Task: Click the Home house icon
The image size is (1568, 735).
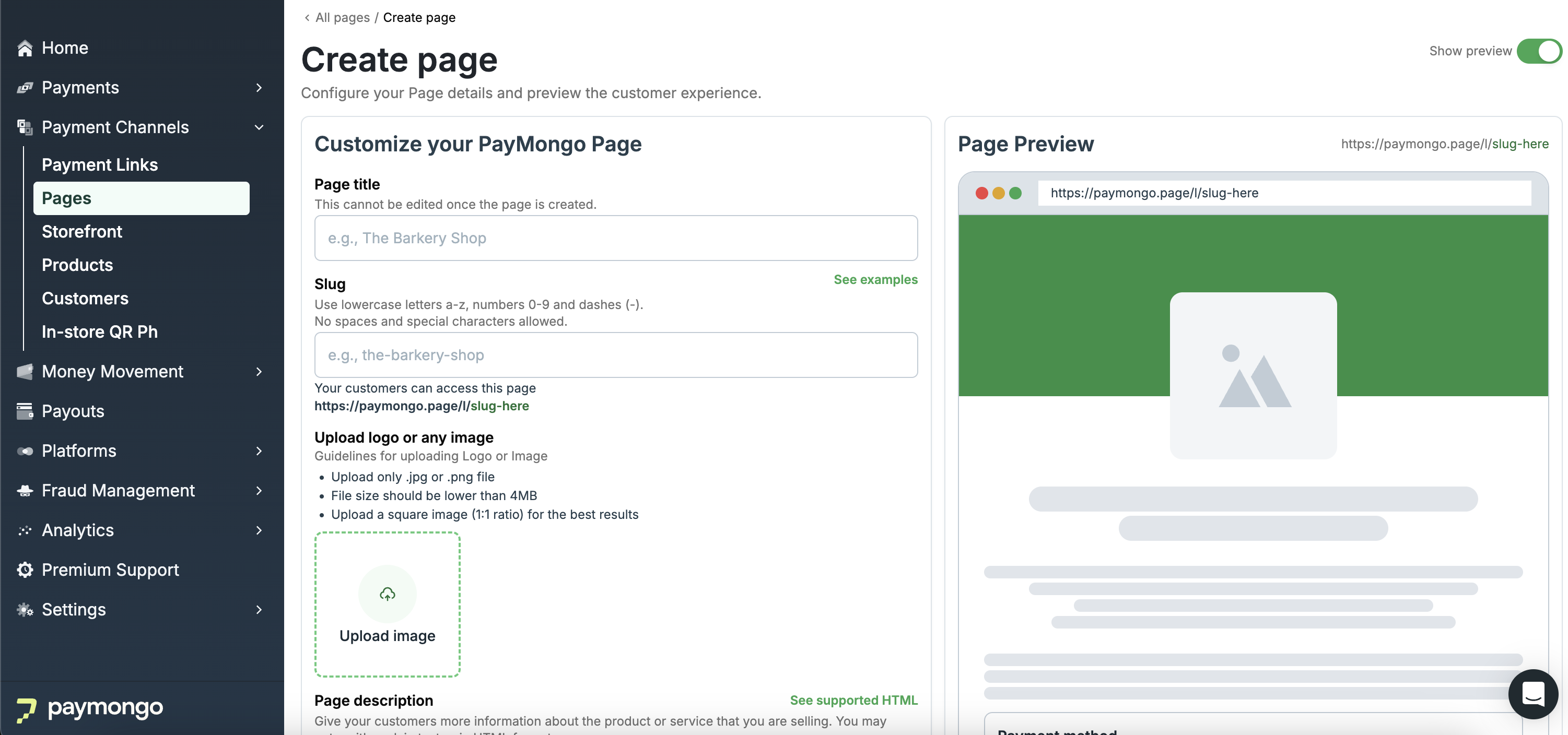Action: [25, 48]
